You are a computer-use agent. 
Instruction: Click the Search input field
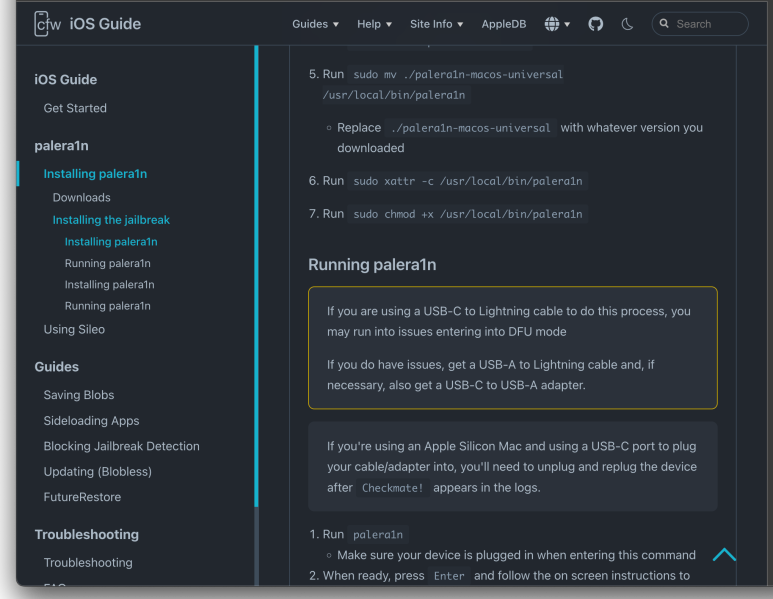pyautogui.click(x=700, y=24)
